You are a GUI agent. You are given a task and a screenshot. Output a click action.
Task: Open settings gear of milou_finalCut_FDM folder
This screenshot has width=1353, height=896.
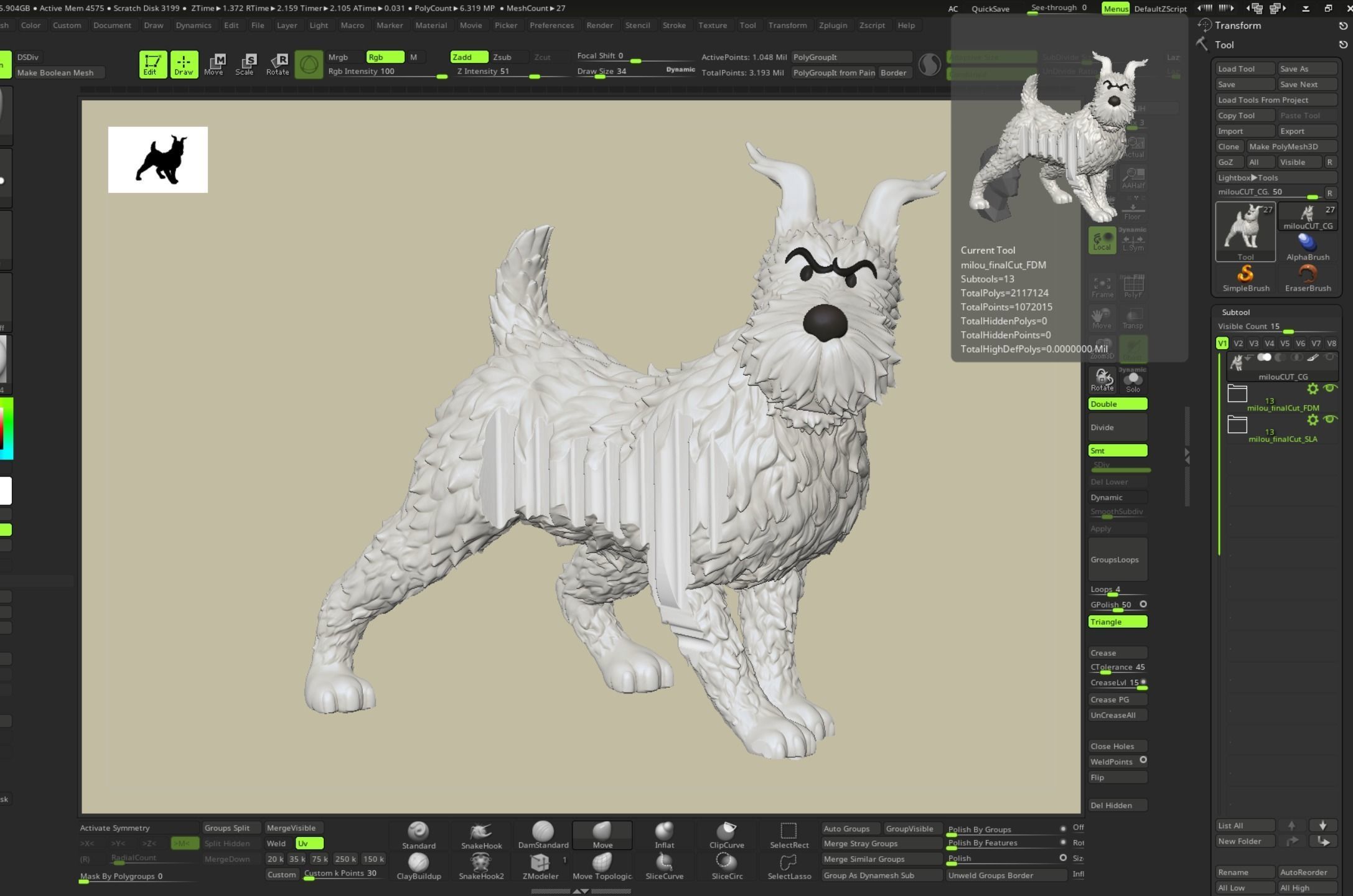[x=1313, y=389]
